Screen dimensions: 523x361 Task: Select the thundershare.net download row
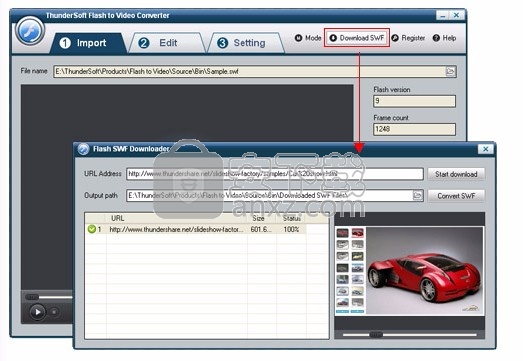[196, 229]
